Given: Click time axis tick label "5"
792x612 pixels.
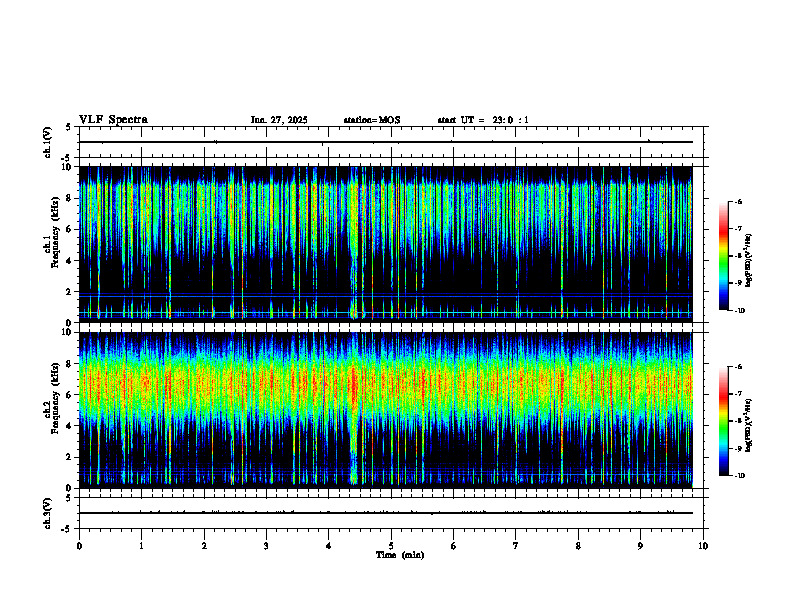Looking at the screenshot, I should 391,546.
